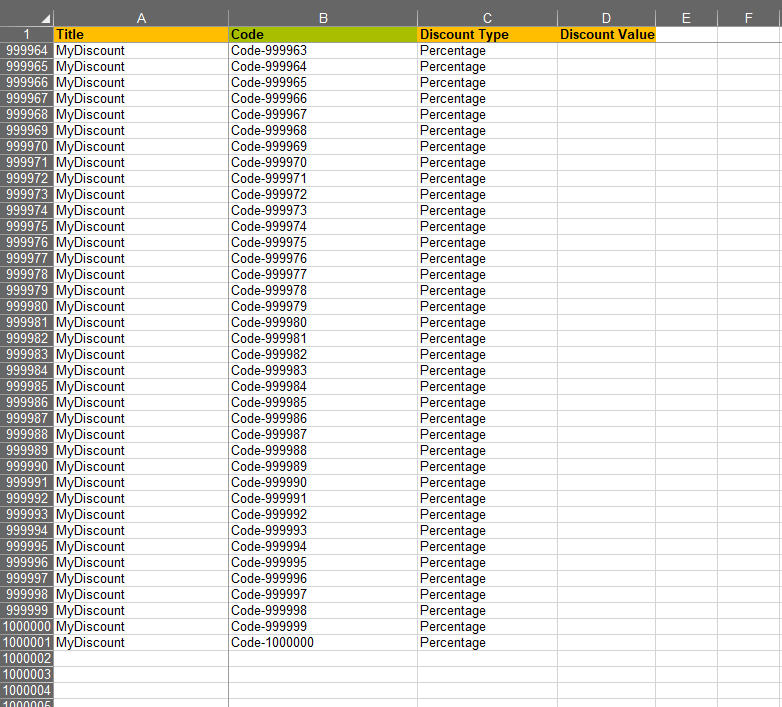Viewport: 782px width, 707px height.
Task: Click MyDiscount cell in row 999990
Action: point(141,467)
